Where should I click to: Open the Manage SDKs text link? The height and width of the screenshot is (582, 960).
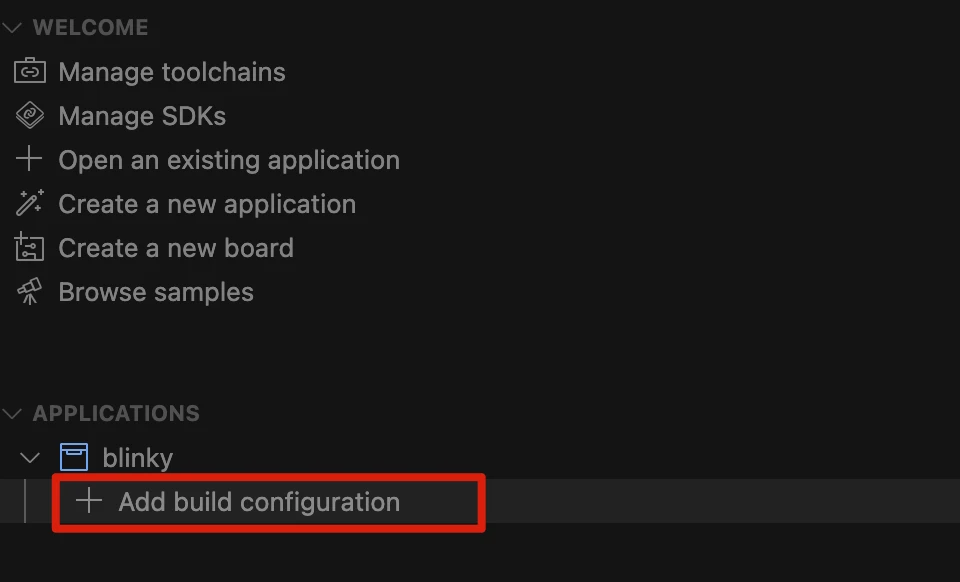coord(142,116)
